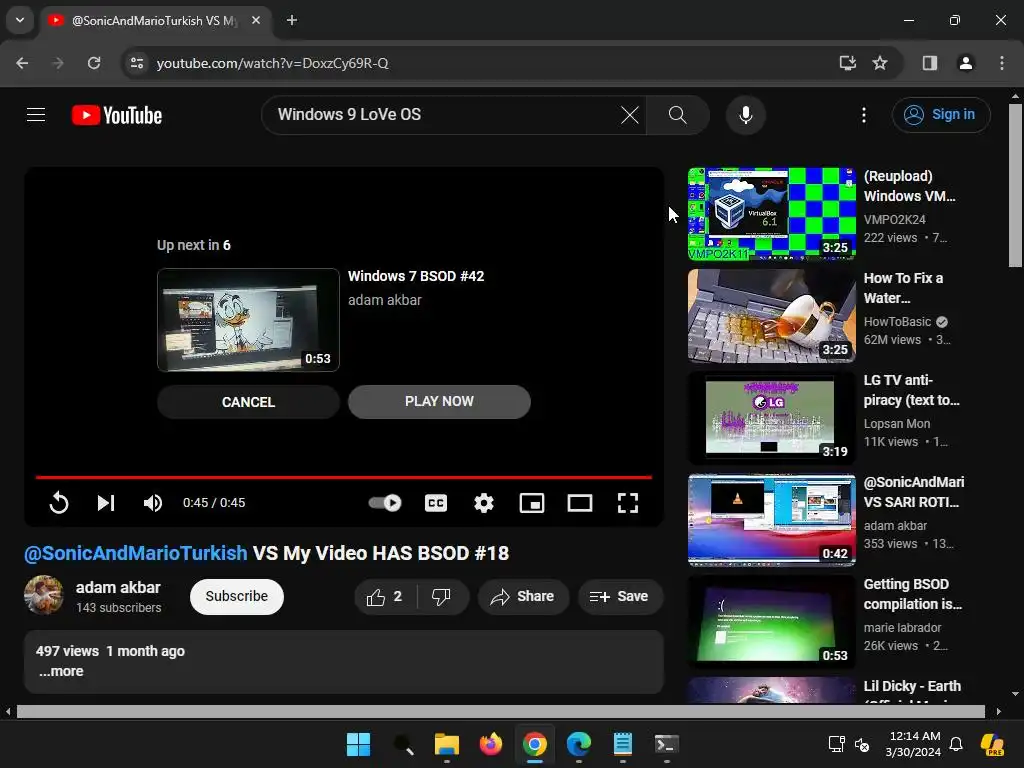This screenshot has width=1024, height=768.
Task: Enable miniplayer mode
Action: pos(532,503)
